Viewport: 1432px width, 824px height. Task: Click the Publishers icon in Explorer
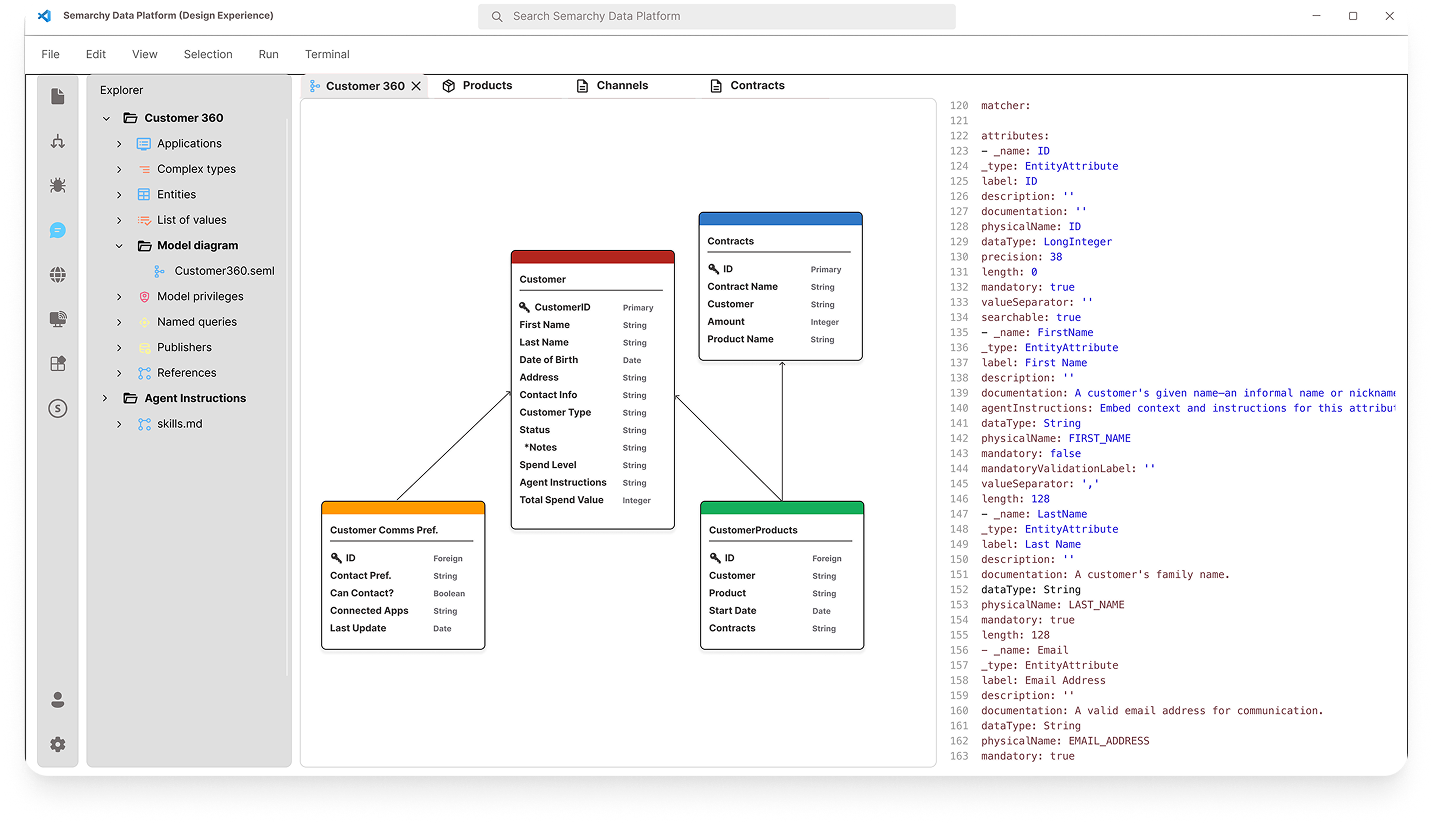click(144, 348)
